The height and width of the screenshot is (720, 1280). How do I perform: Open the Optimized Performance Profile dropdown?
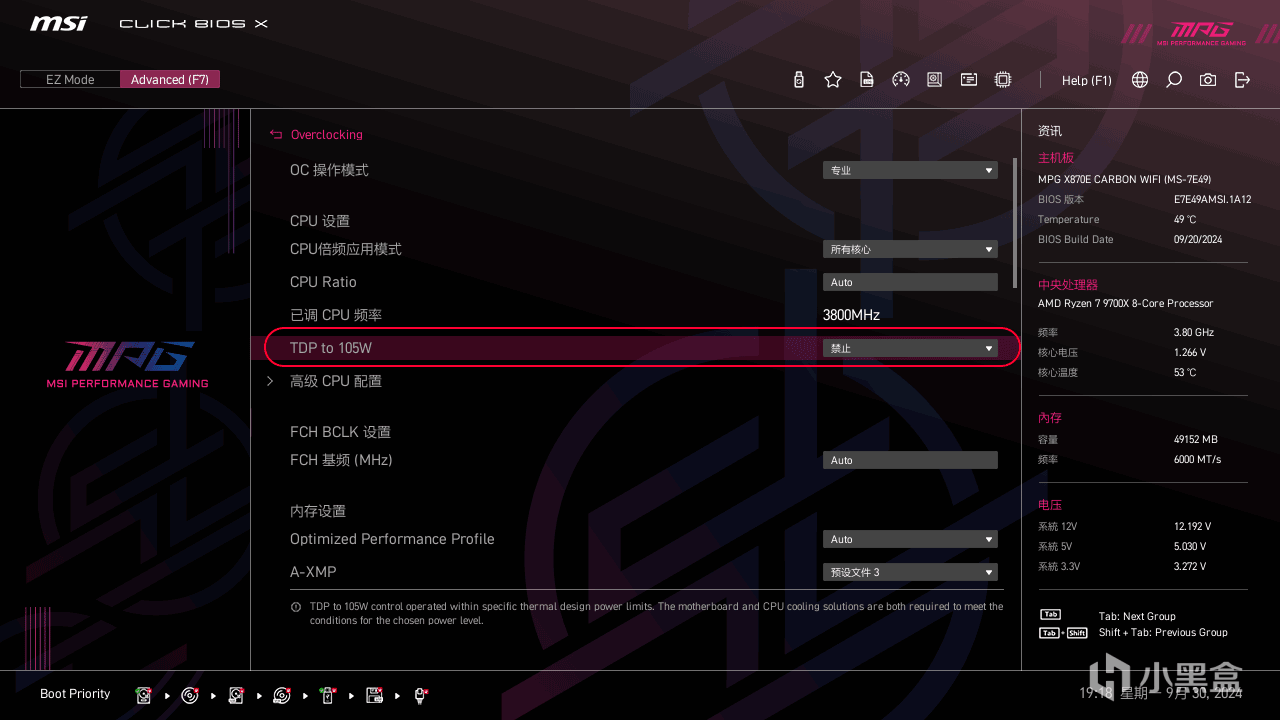click(x=910, y=539)
